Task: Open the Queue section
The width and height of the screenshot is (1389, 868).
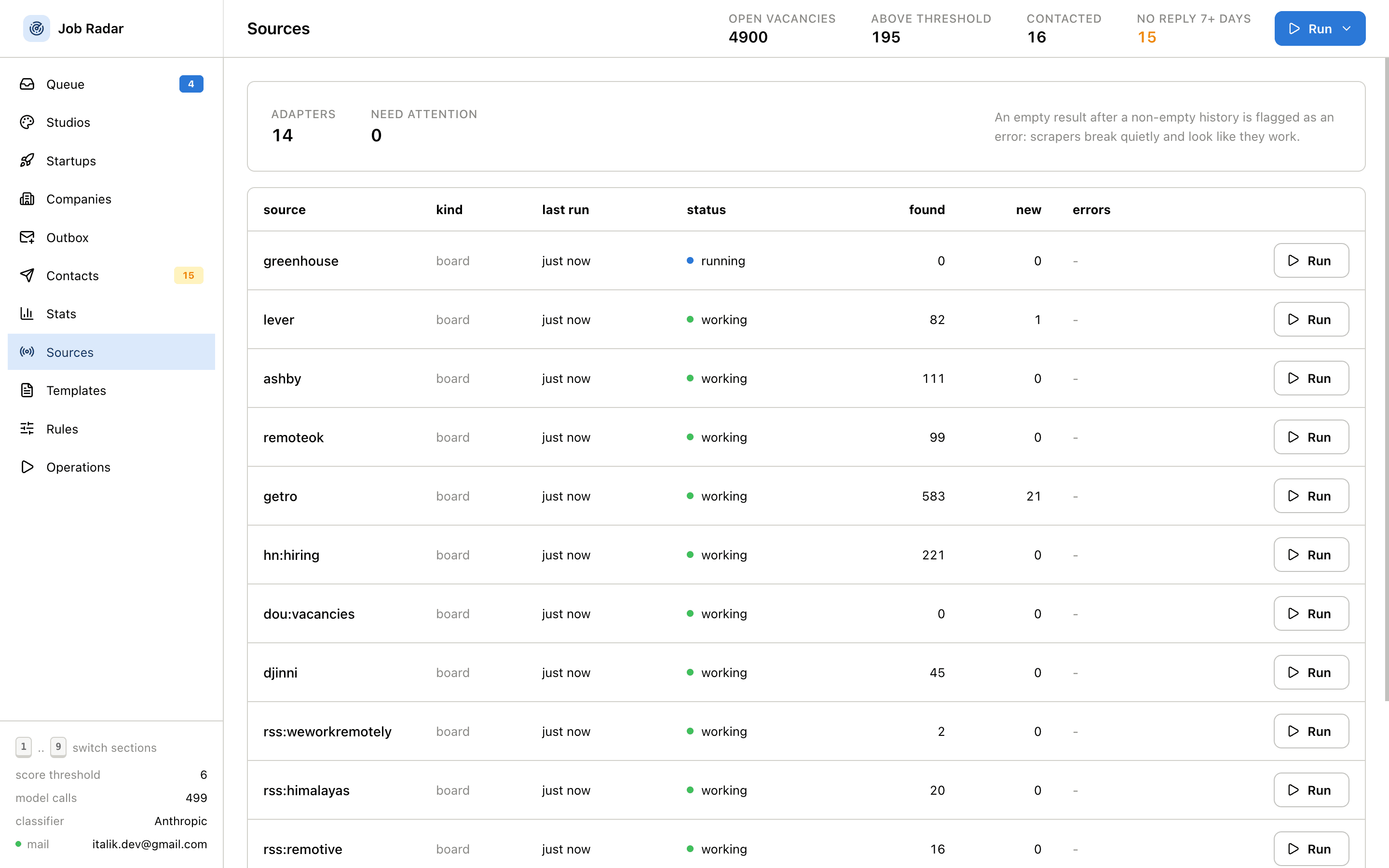Action: 111,84
